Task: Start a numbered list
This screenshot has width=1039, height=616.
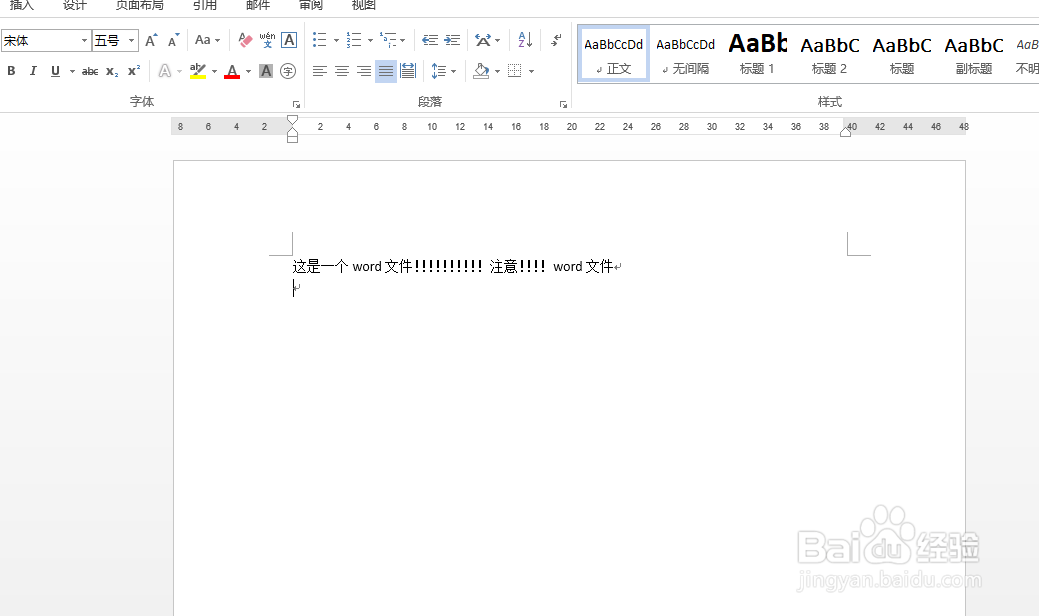Action: (x=354, y=40)
